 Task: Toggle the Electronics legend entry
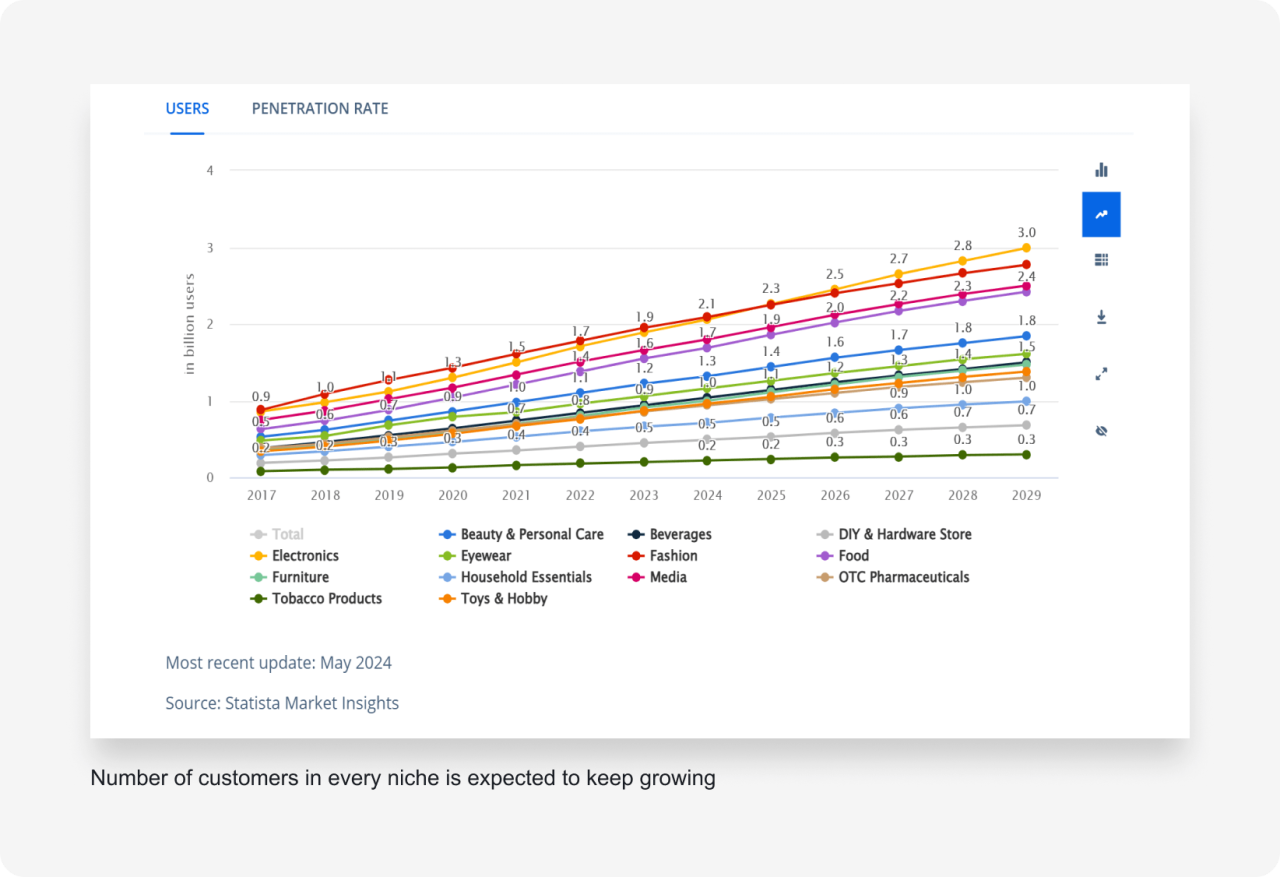(305, 556)
